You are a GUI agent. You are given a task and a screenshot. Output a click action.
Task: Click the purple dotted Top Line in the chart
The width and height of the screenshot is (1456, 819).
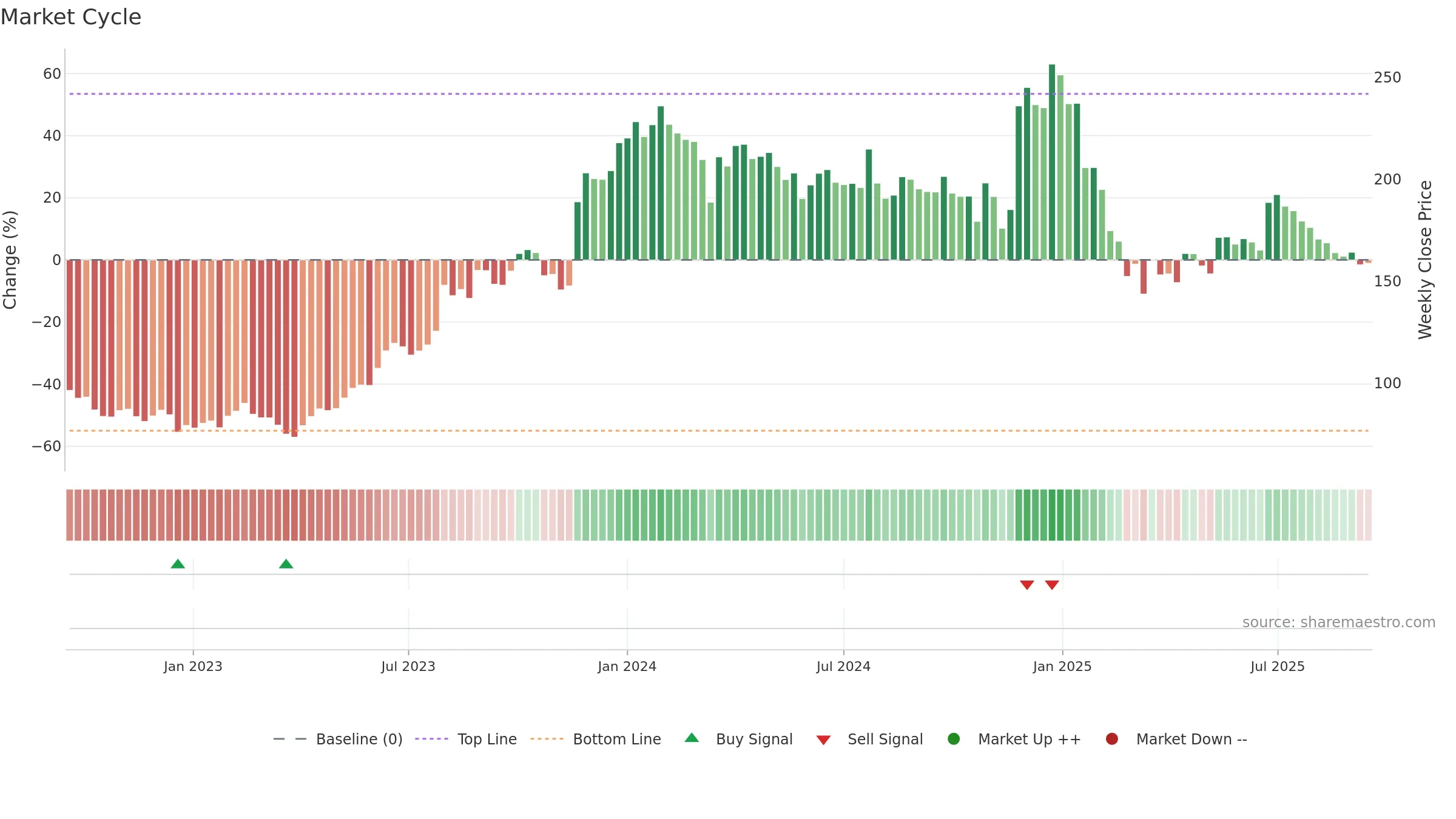pos(719,94)
